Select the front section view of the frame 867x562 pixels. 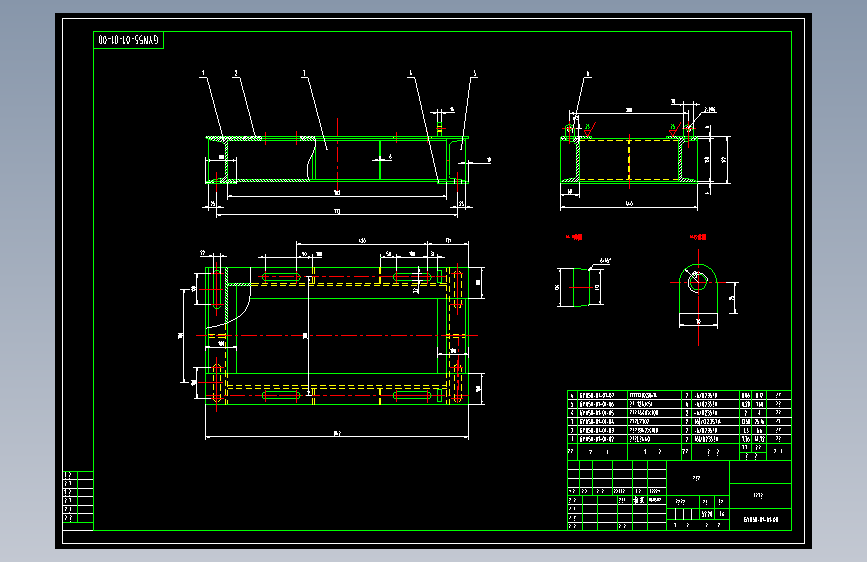tap(337, 160)
